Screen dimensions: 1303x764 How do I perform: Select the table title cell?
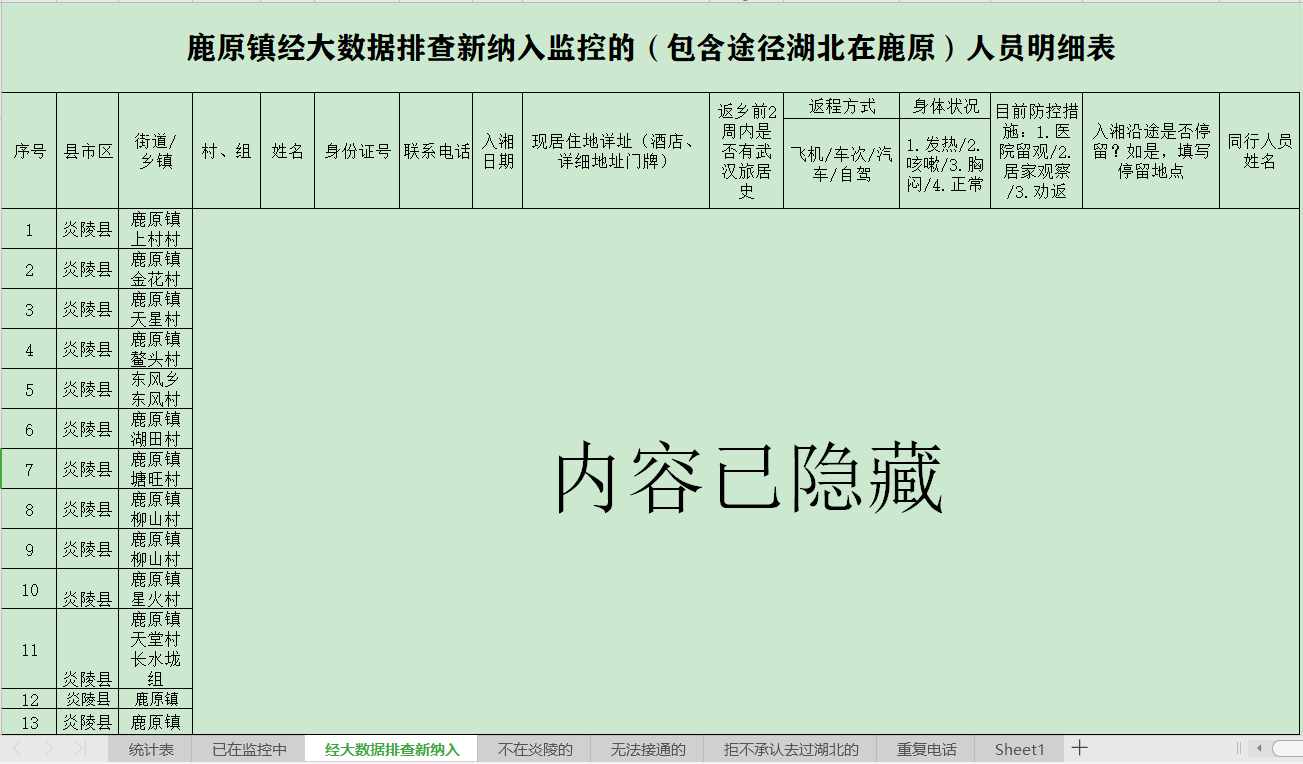tap(651, 48)
